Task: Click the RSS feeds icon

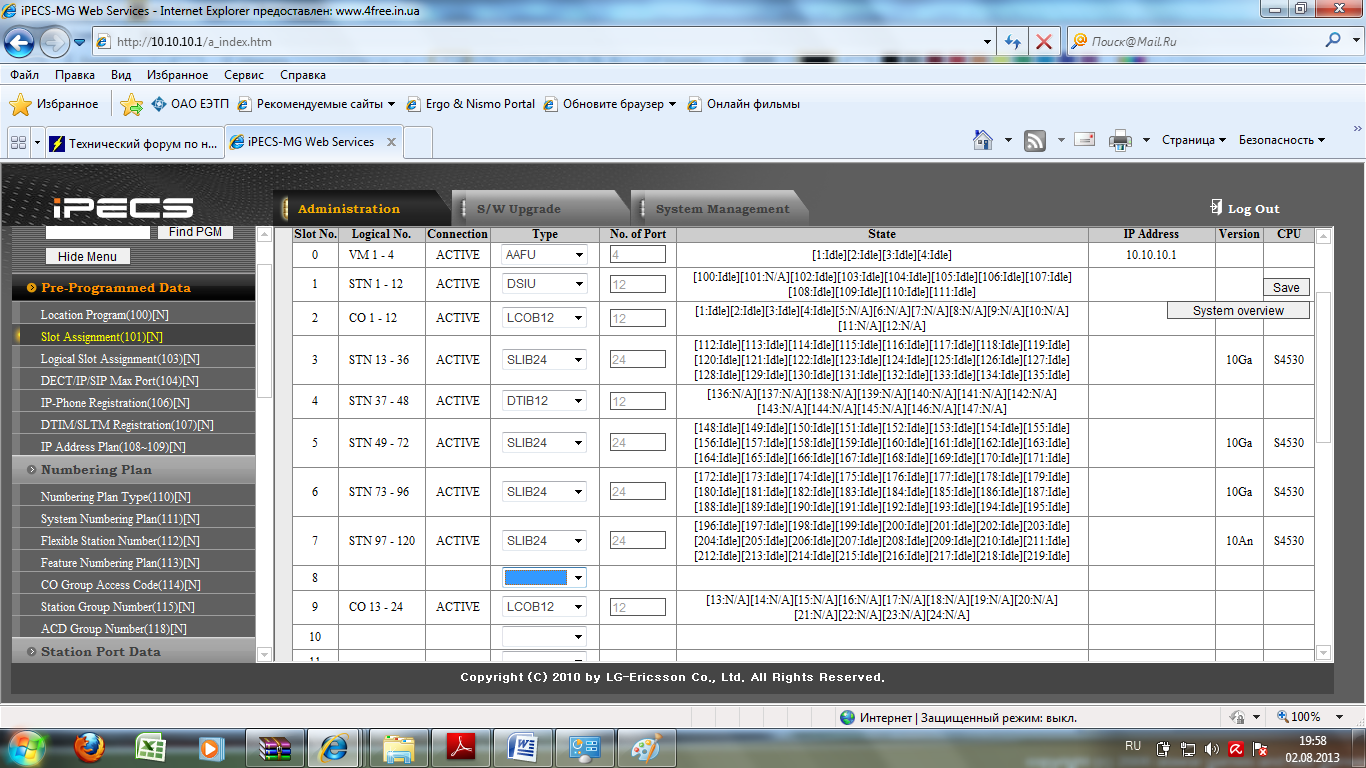Action: [x=1035, y=140]
